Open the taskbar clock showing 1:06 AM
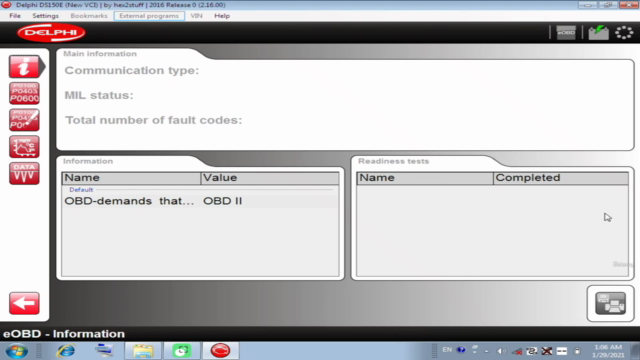Viewport: 640px width, 360px height. (608, 351)
